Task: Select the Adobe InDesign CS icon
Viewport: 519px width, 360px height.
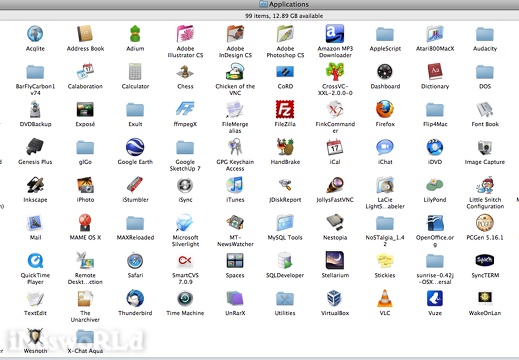Action: tap(235, 34)
